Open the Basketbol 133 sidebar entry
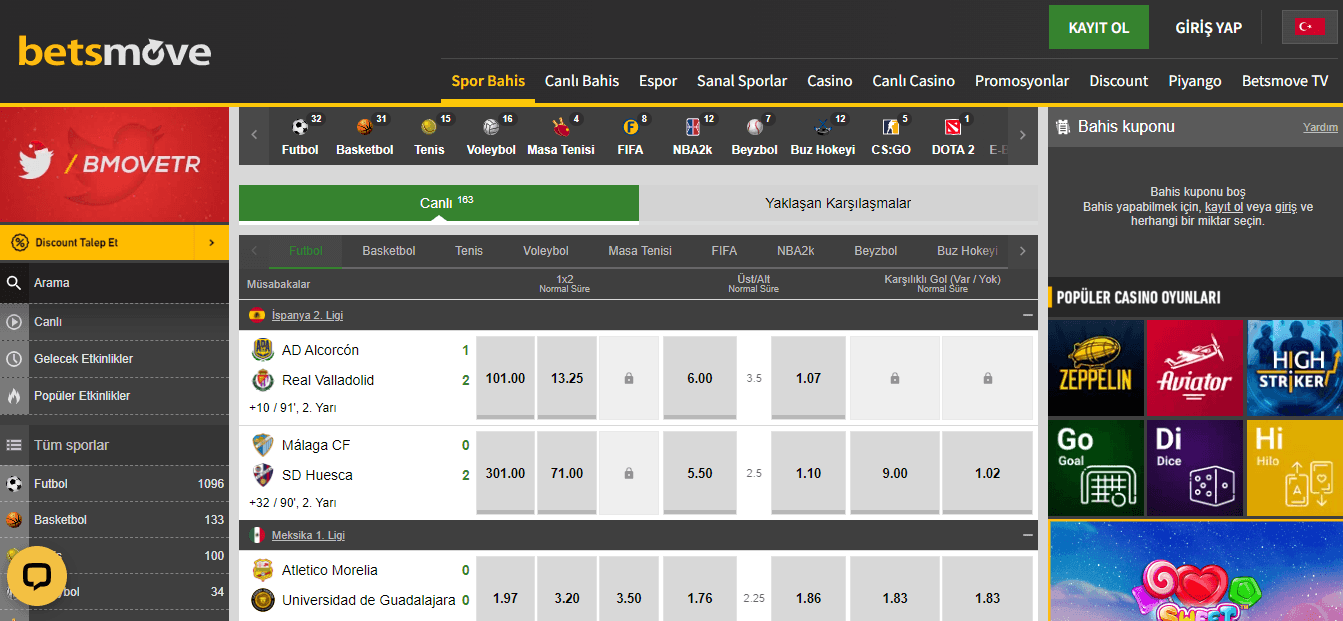This screenshot has width=1343, height=621. click(x=114, y=520)
